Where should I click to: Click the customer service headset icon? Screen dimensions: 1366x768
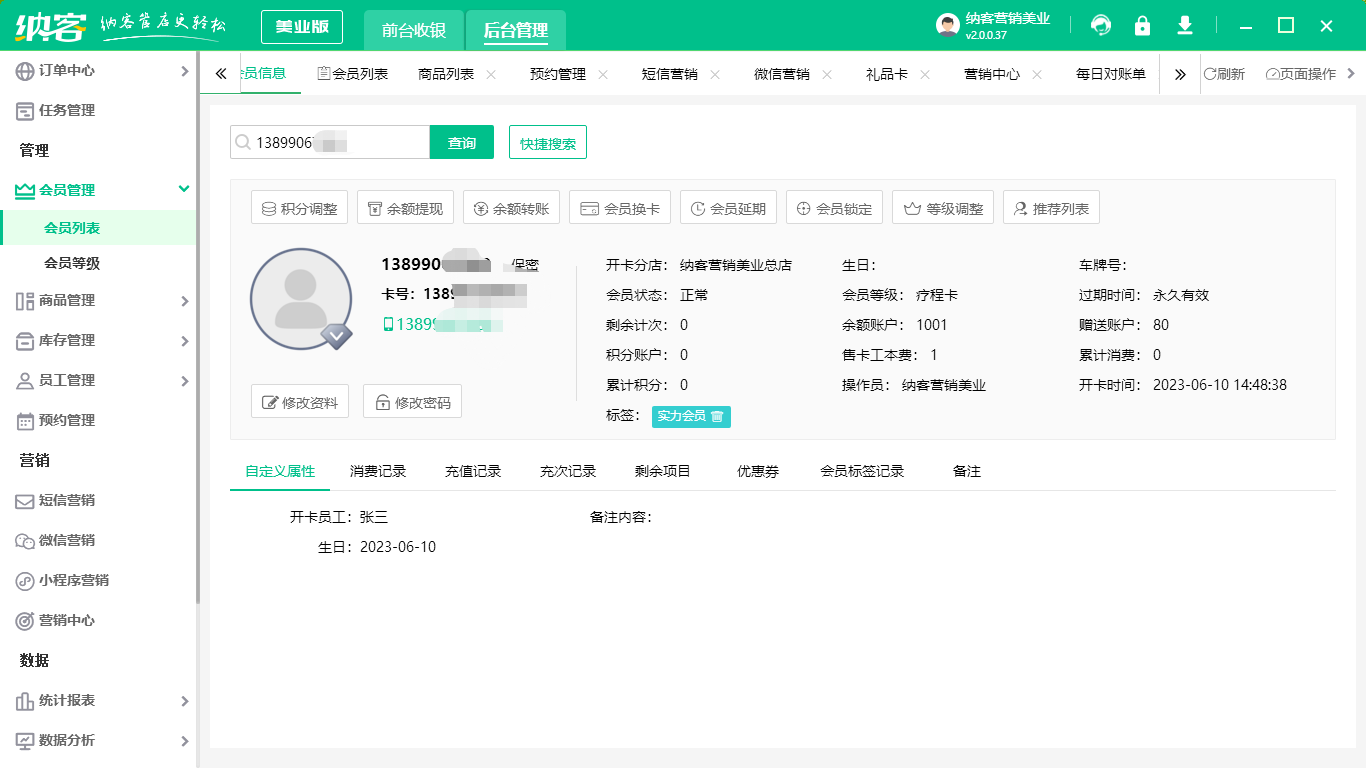click(1100, 25)
